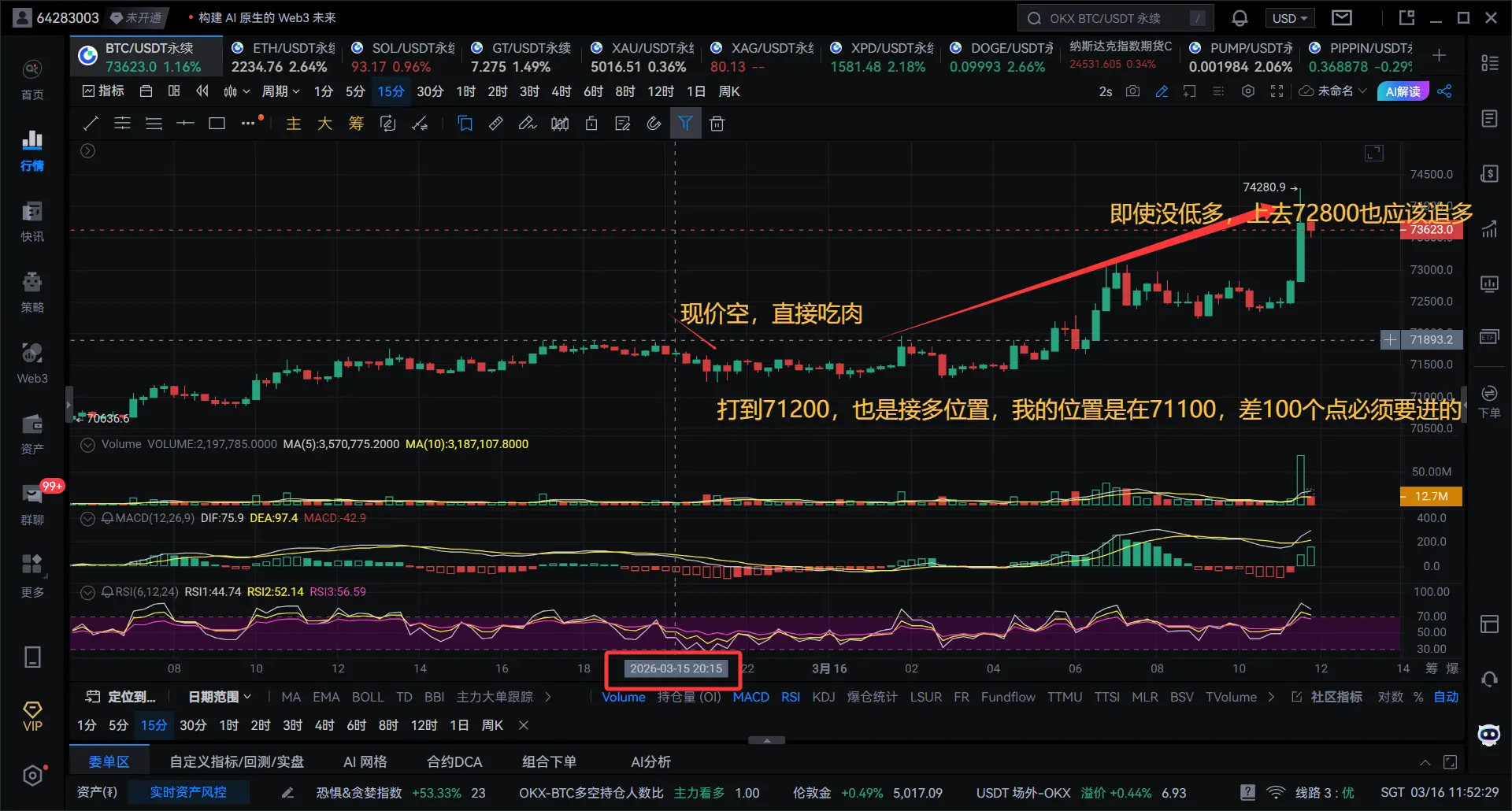Open the 自定义指标/回测/实盘 tab
Screen dimensions: 1512x811
tap(237, 761)
